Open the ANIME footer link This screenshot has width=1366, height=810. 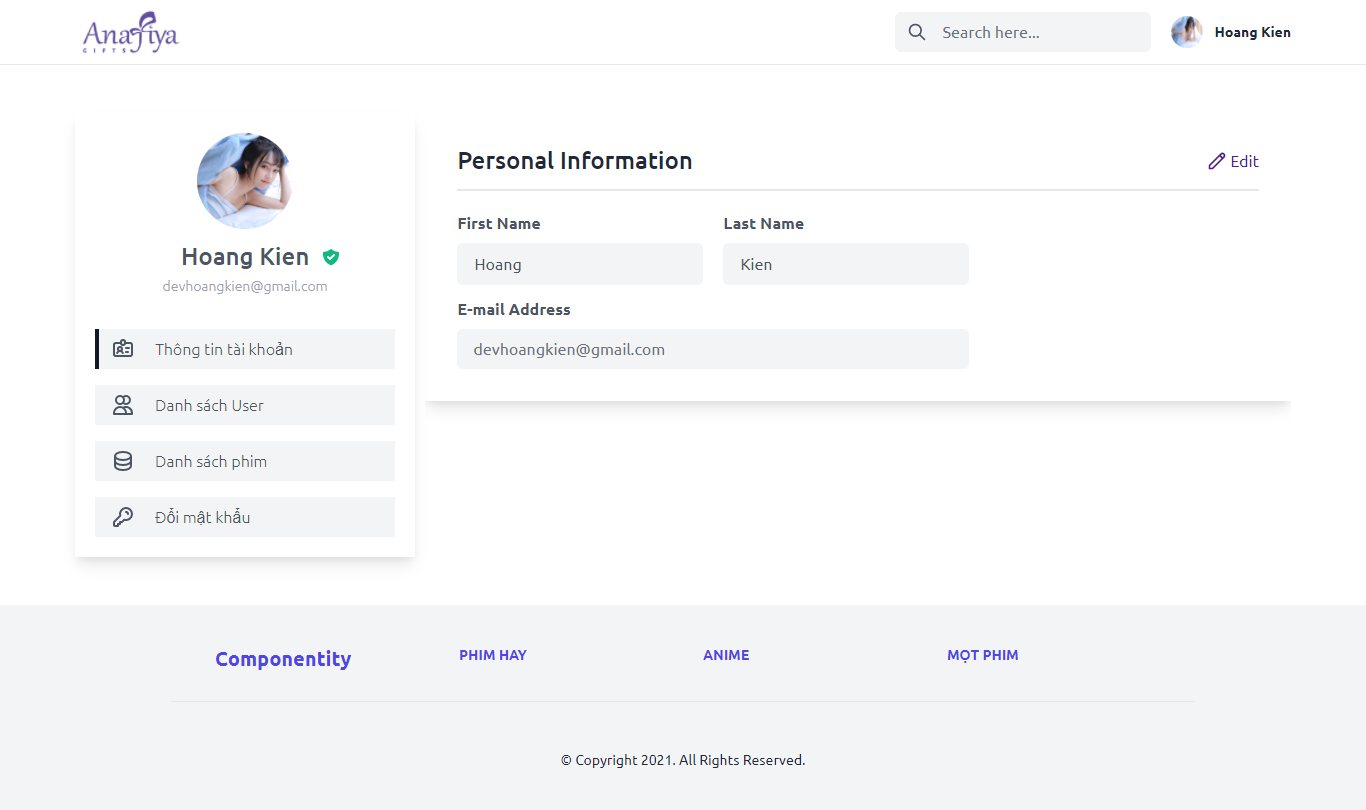(726, 655)
